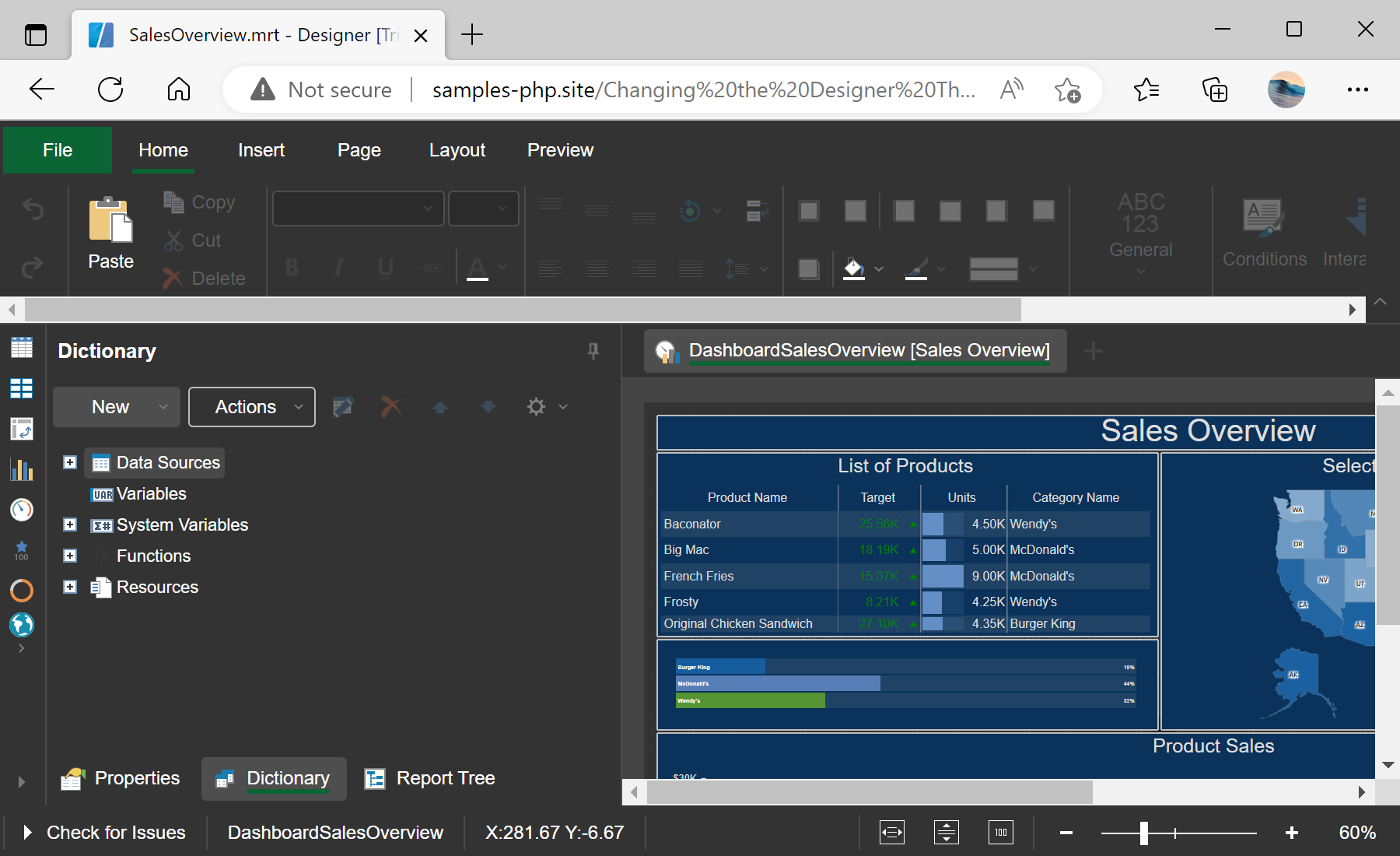Pin the Dictionary panel

point(593,351)
